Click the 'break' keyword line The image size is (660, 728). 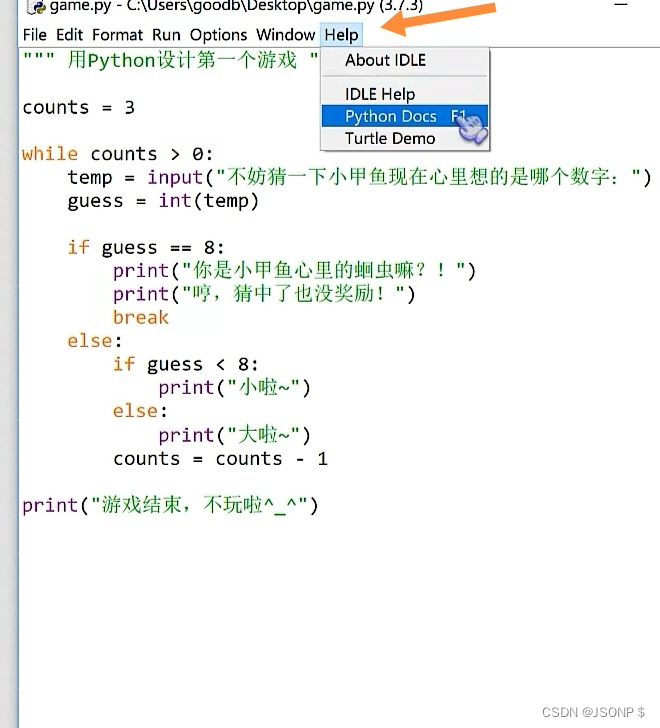pos(141,318)
